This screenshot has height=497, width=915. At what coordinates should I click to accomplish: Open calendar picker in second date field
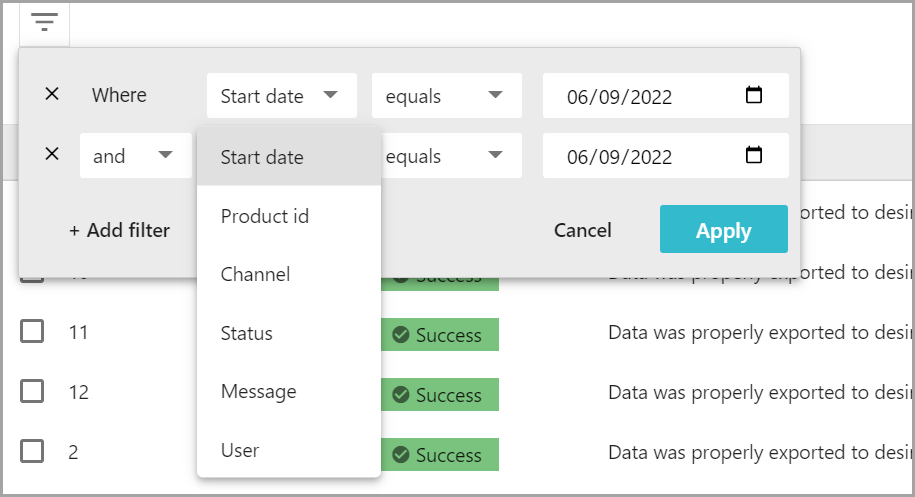tap(754, 155)
